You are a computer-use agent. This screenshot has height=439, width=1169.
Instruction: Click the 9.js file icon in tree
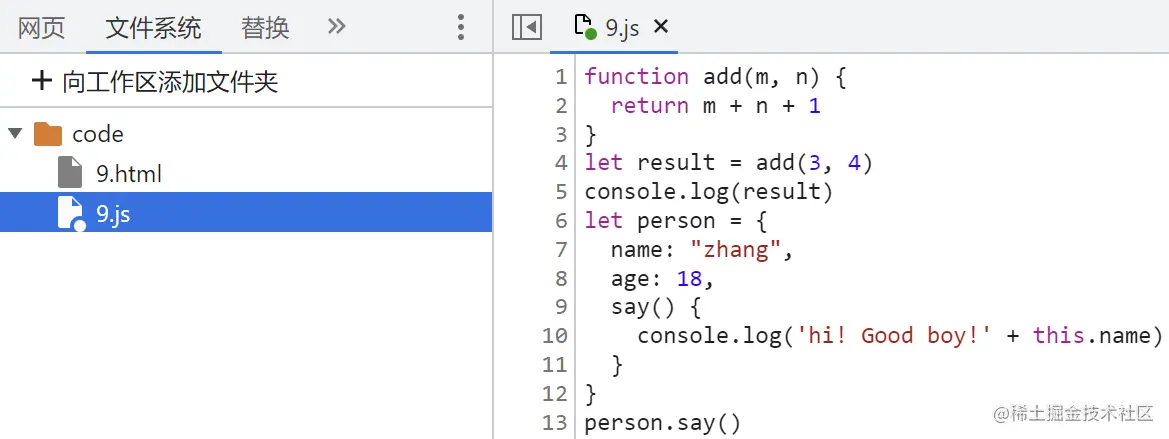coord(71,213)
